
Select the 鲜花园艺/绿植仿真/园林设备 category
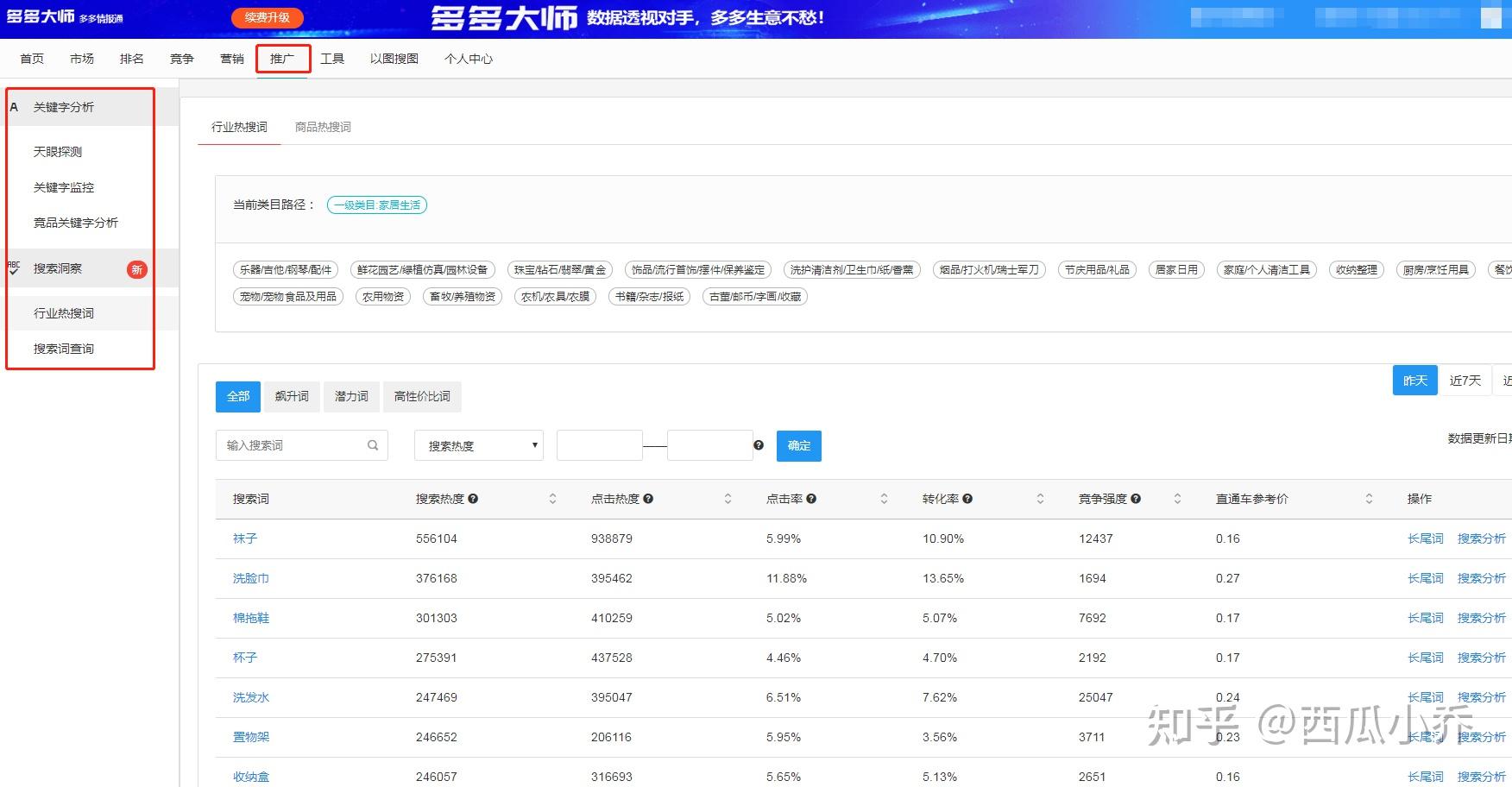pos(423,270)
